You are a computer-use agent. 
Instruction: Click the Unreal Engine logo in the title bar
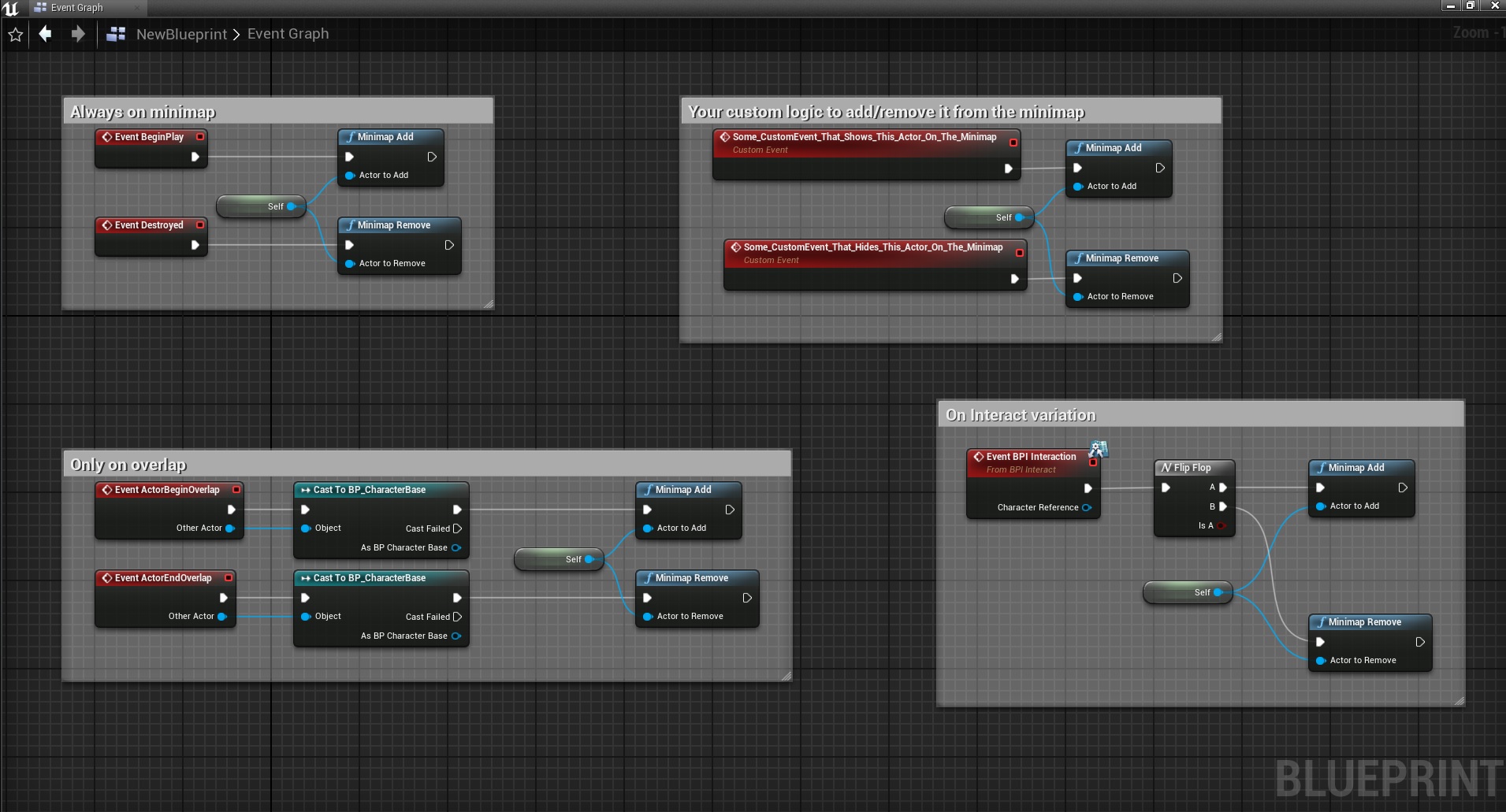click(10, 8)
